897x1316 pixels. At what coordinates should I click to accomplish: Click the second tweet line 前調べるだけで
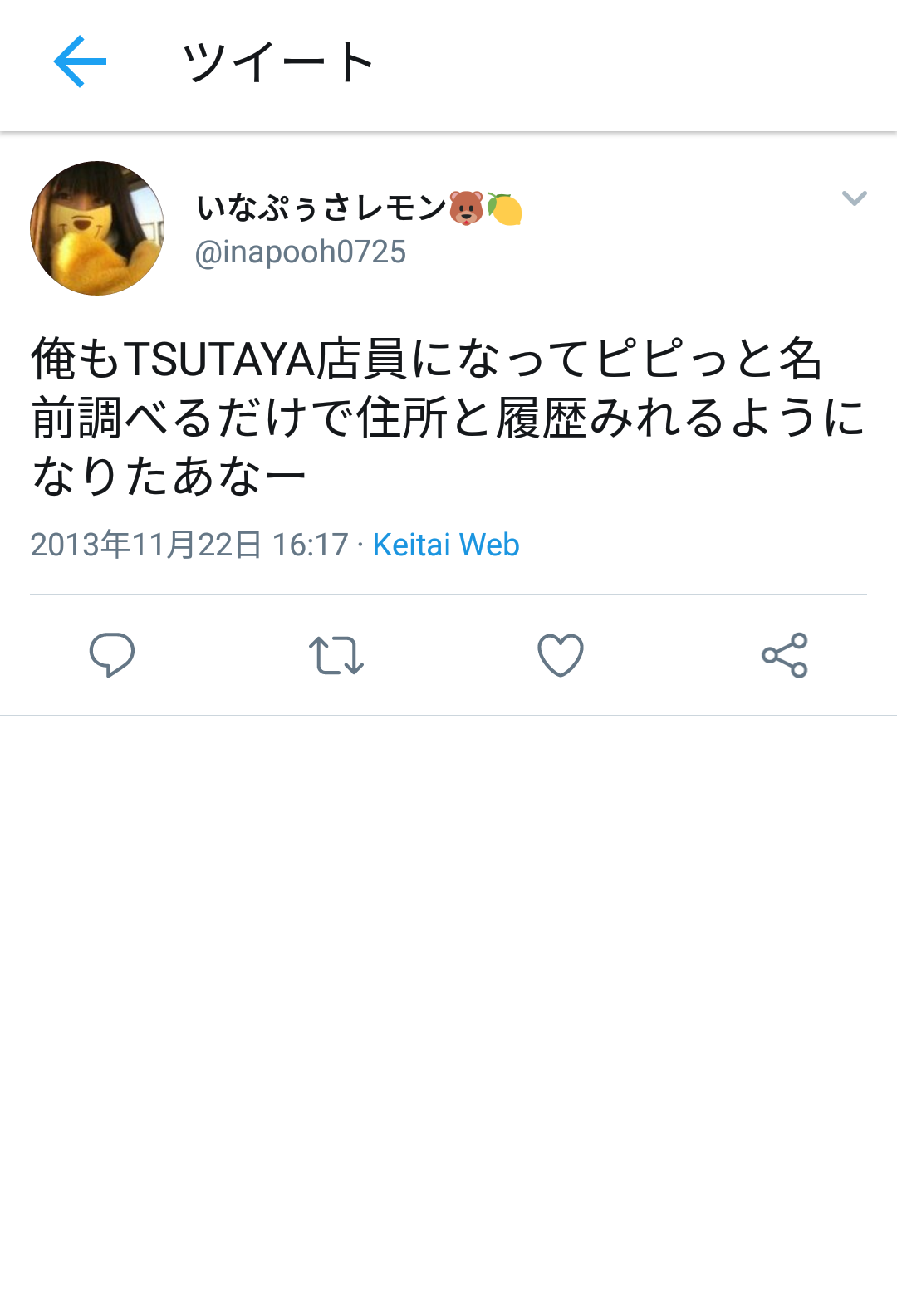[x=448, y=417]
